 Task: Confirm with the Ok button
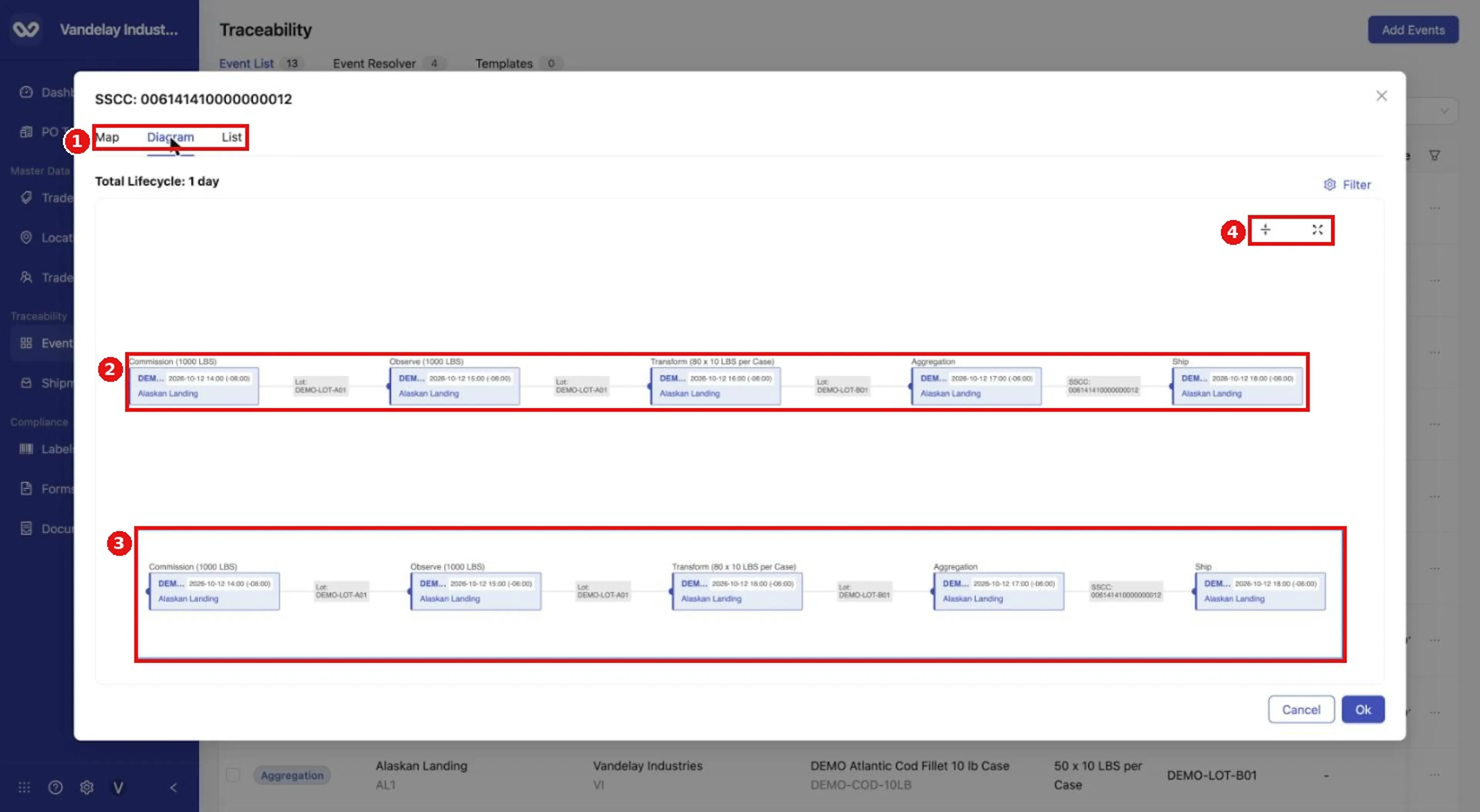[x=1363, y=709]
